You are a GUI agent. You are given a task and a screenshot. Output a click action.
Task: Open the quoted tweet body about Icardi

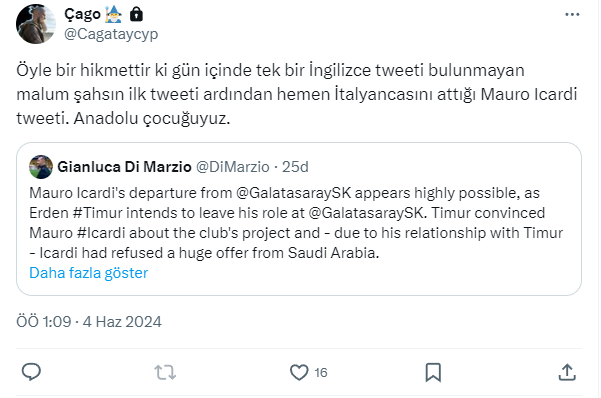296,223
